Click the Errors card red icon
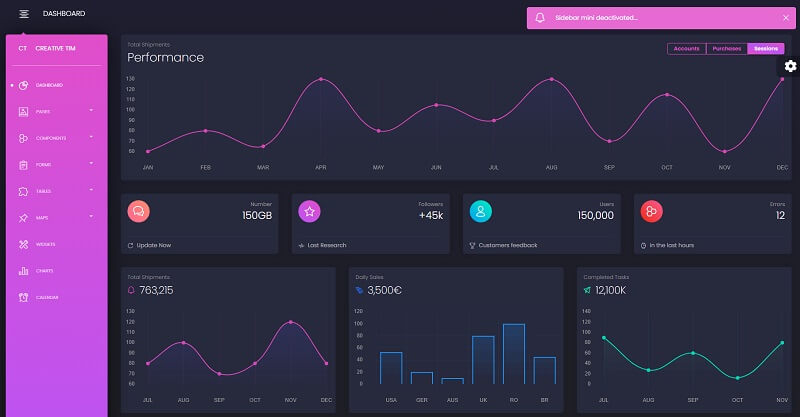This screenshot has width=800, height=417. pos(652,211)
